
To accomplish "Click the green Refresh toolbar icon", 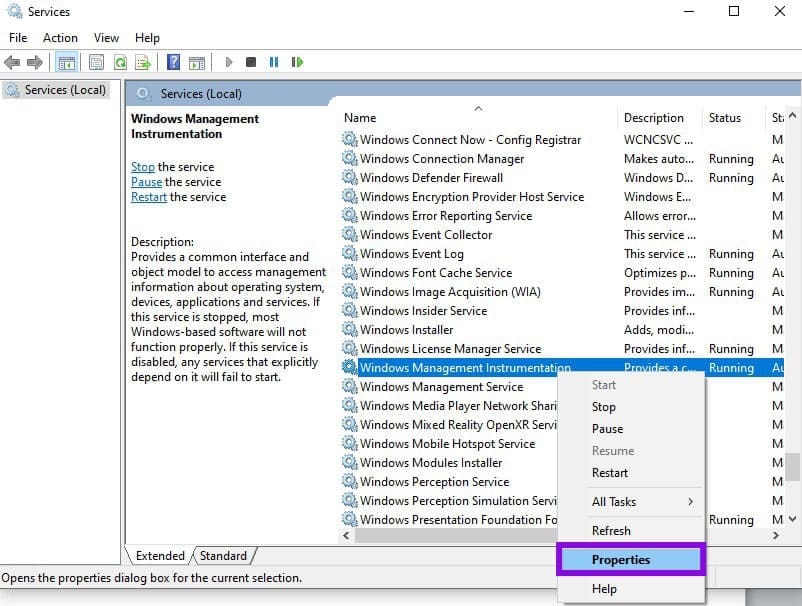I will 120,62.
